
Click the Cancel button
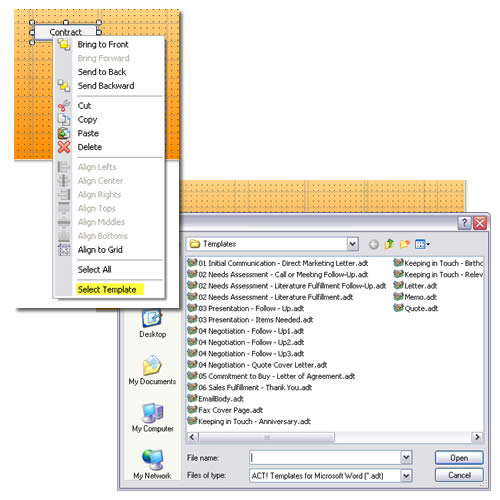point(459,475)
